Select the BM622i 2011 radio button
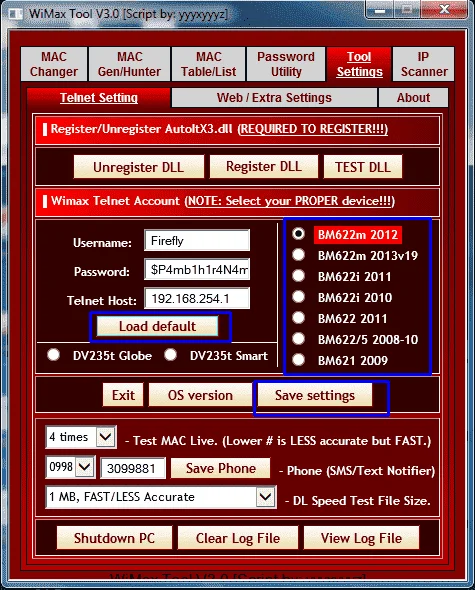This screenshot has height=590, width=475. (x=298, y=276)
